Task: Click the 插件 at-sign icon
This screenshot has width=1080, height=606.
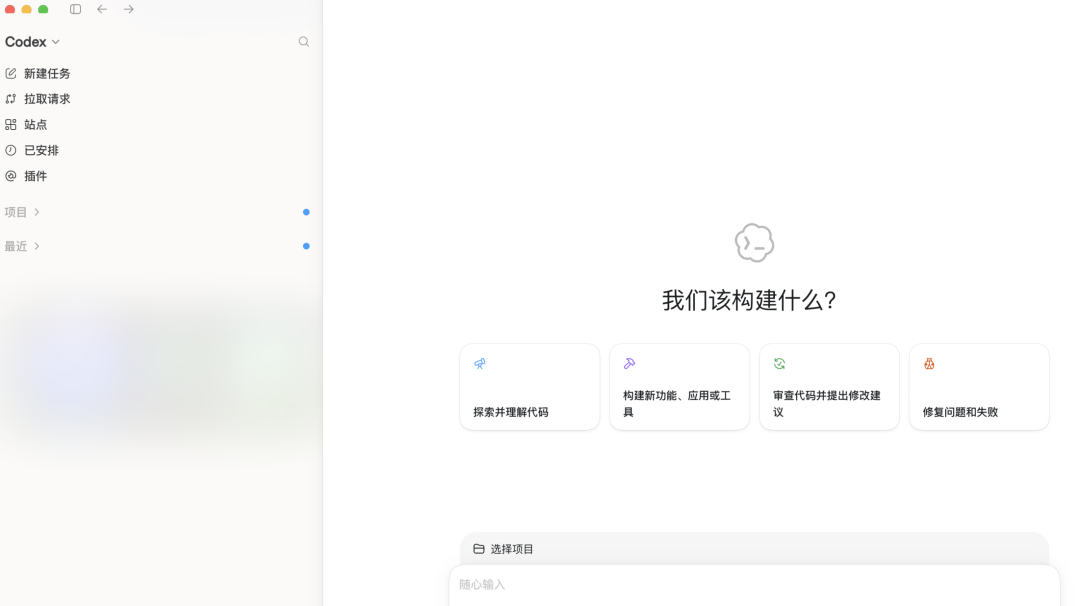Action: [11, 176]
